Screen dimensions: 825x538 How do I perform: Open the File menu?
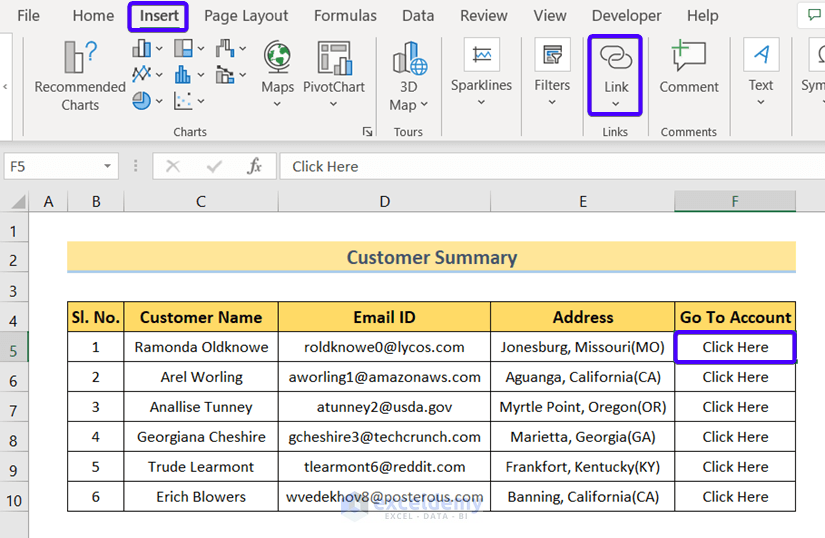[x=29, y=16]
